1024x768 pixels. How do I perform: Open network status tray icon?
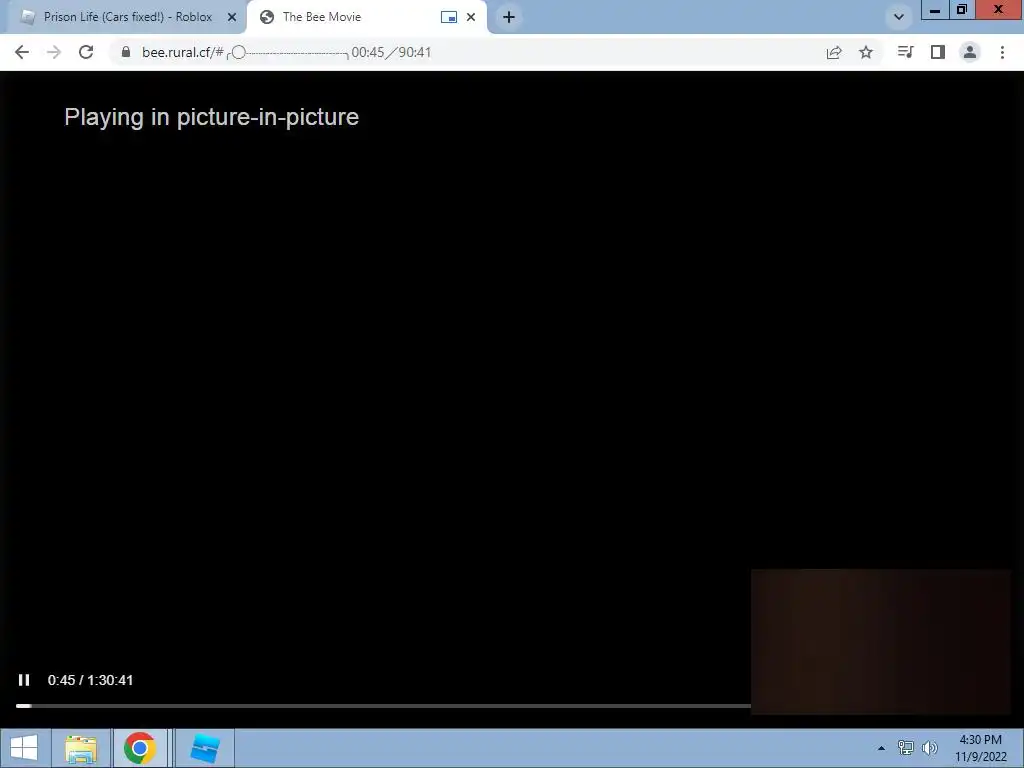click(906, 748)
